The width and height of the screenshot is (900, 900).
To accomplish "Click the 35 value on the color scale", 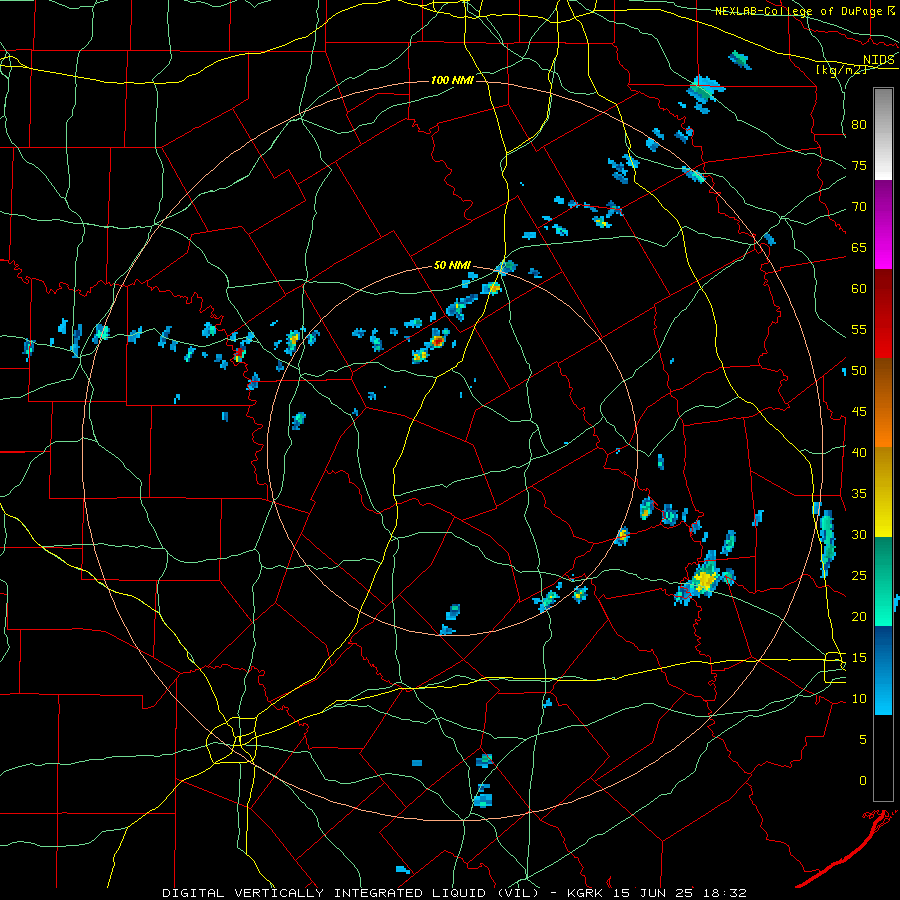I will [x=859, y=494].
